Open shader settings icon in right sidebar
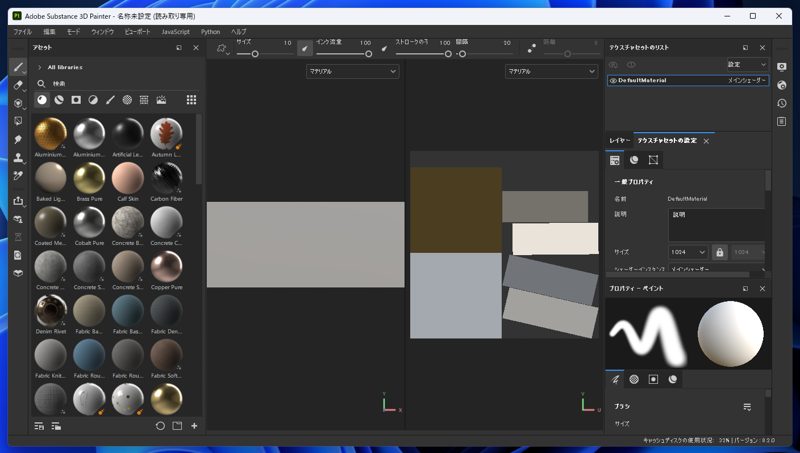 (781, 85)
